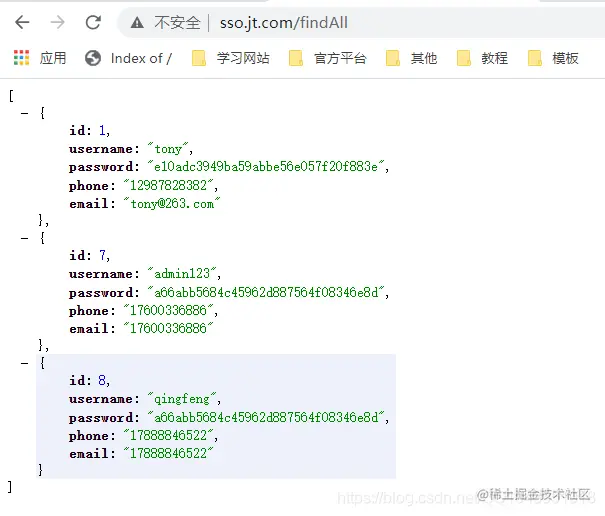Reload the page with the refresh icon
605x516 pixels.
click(x=93, y=22)
